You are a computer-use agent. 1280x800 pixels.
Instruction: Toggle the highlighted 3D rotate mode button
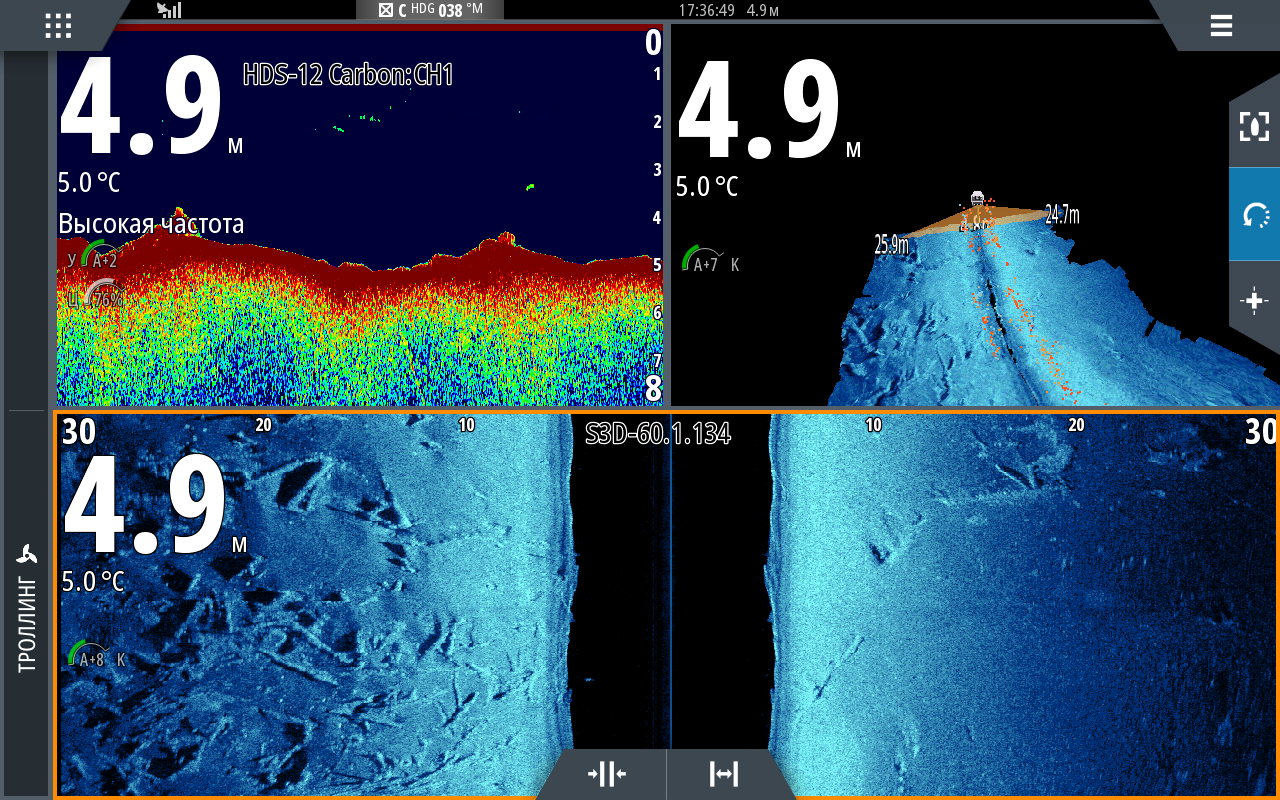(1254, 214)
